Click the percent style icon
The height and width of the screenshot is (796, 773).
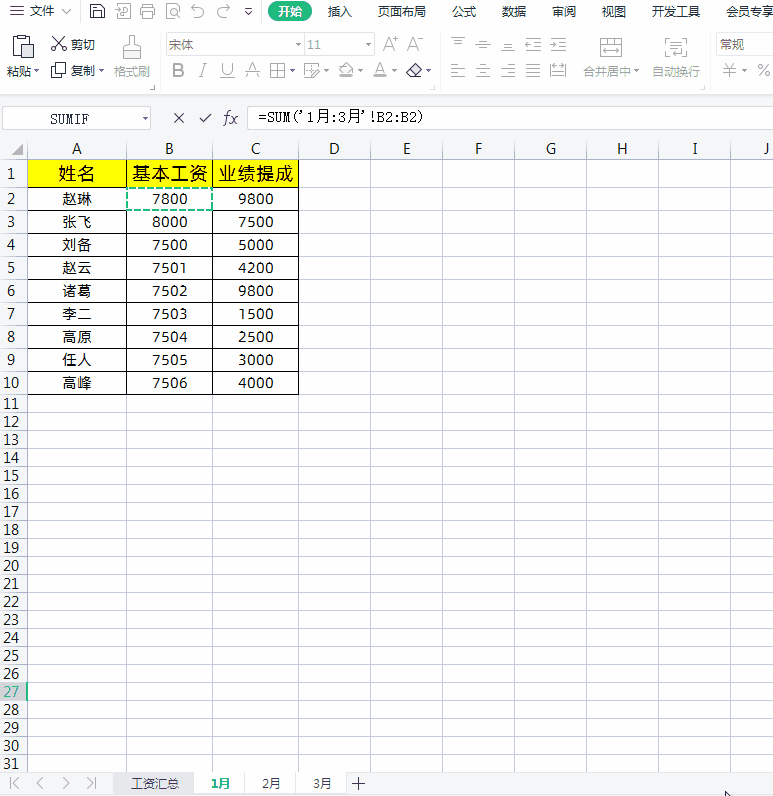[x=763, y=70]
